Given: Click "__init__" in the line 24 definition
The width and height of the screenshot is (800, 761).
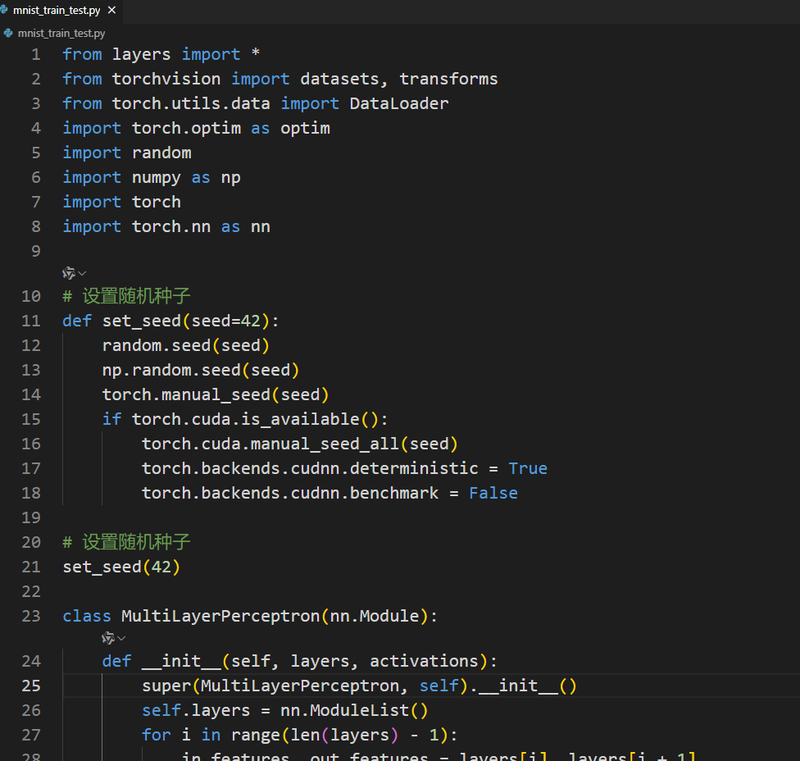Looking at the screenshot, I should (x=181, y=661).
